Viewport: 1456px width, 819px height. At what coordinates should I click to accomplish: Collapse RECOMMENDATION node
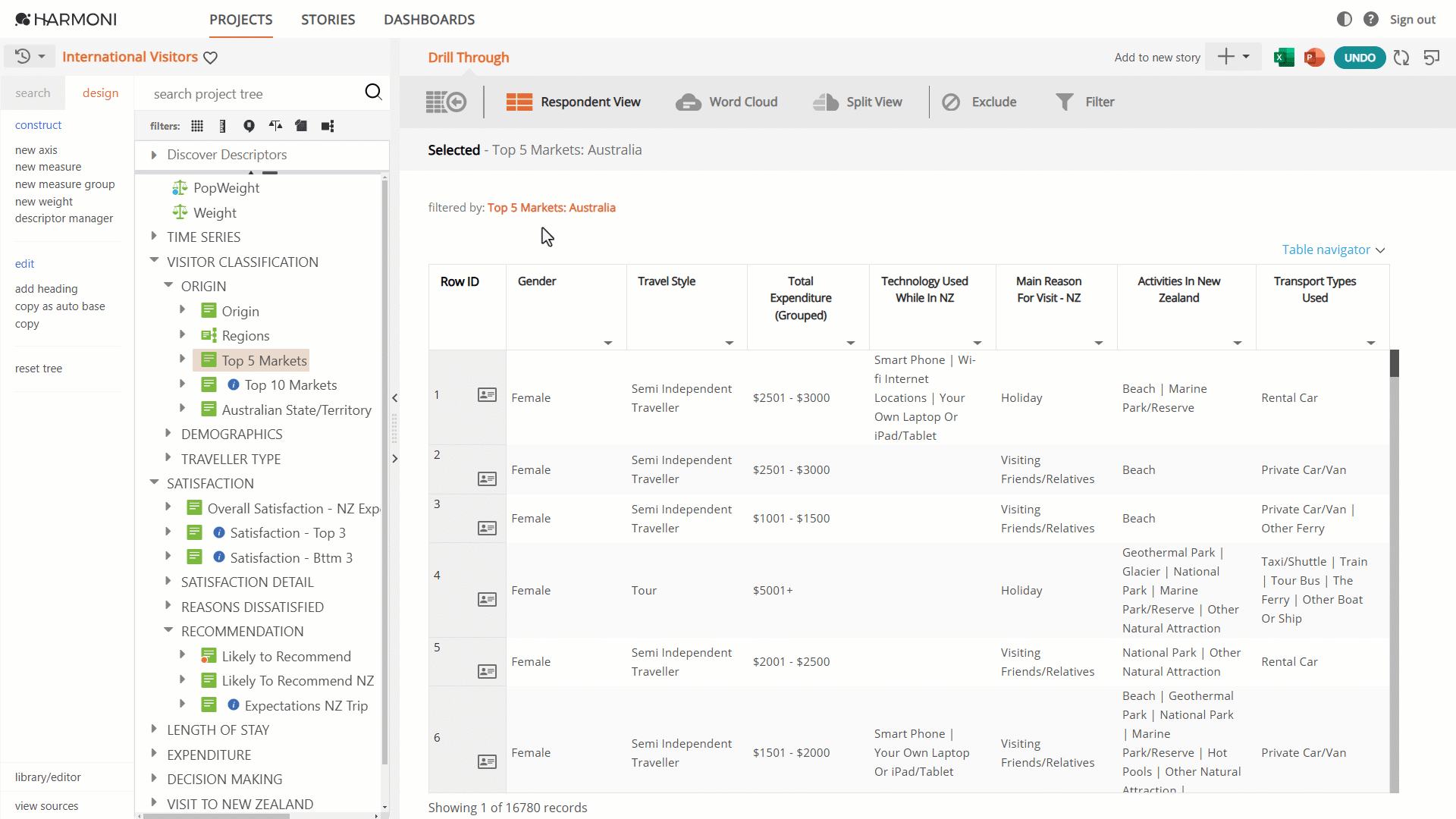[168, 631]
